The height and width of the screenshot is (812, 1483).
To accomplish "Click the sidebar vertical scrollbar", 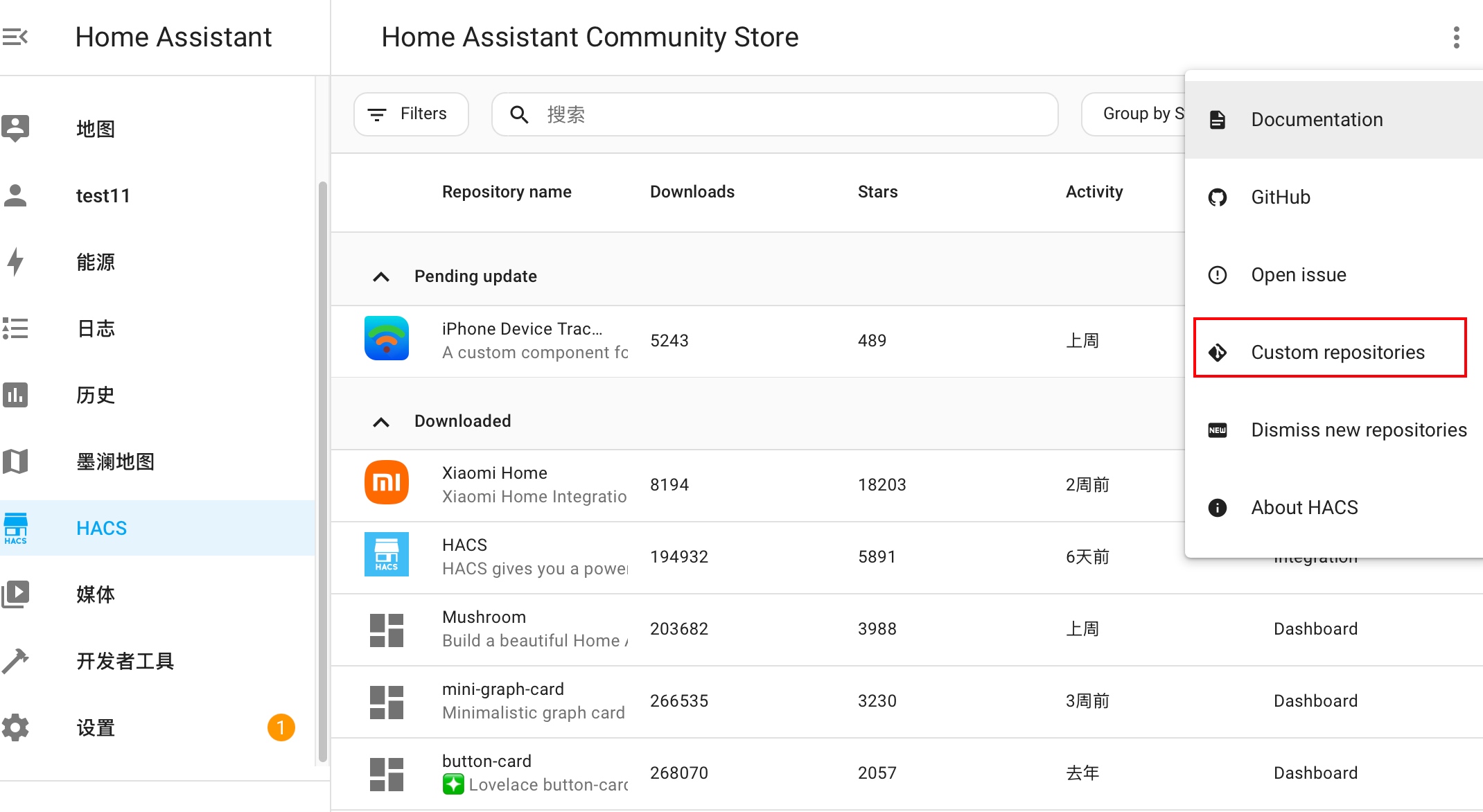I will click(322, 471).
